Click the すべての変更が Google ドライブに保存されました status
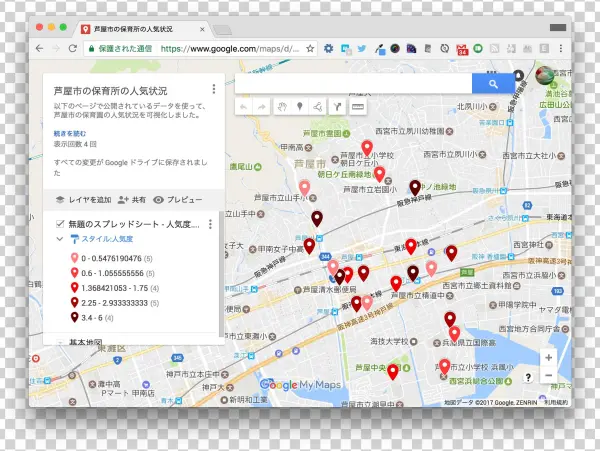Screen dimensions: 600x451 (x=130, y=168)
